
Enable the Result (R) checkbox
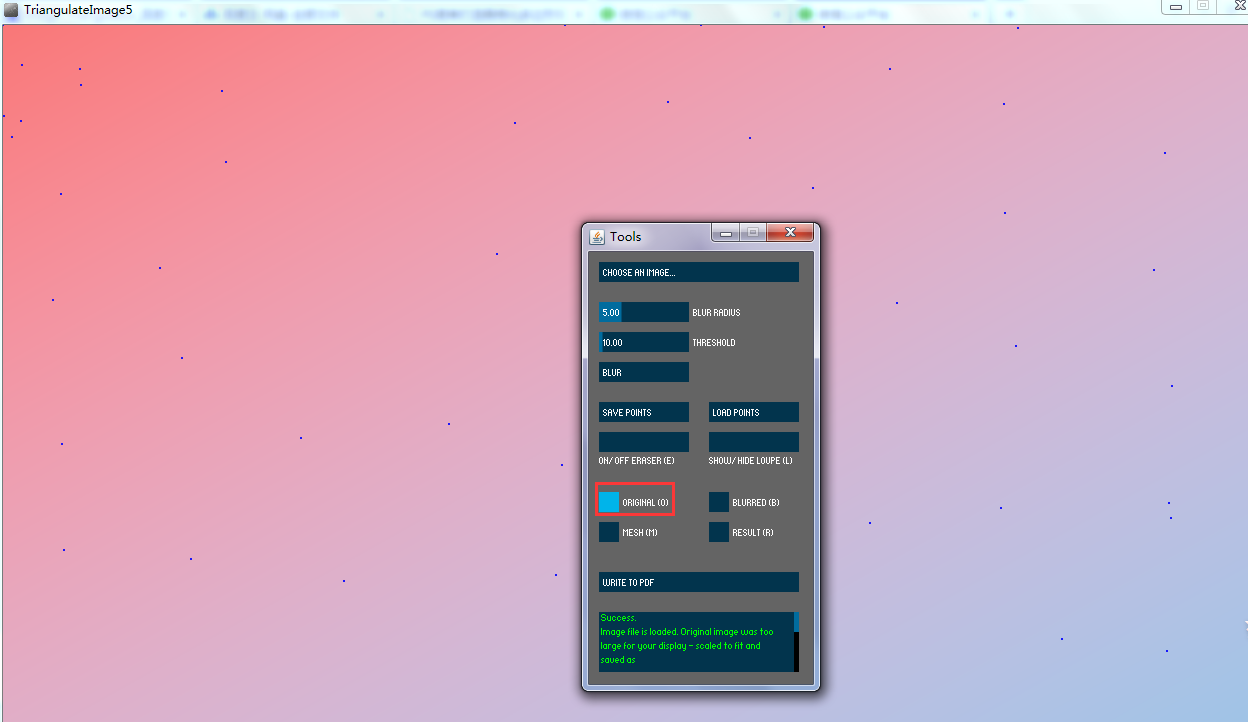coord(719,532)
